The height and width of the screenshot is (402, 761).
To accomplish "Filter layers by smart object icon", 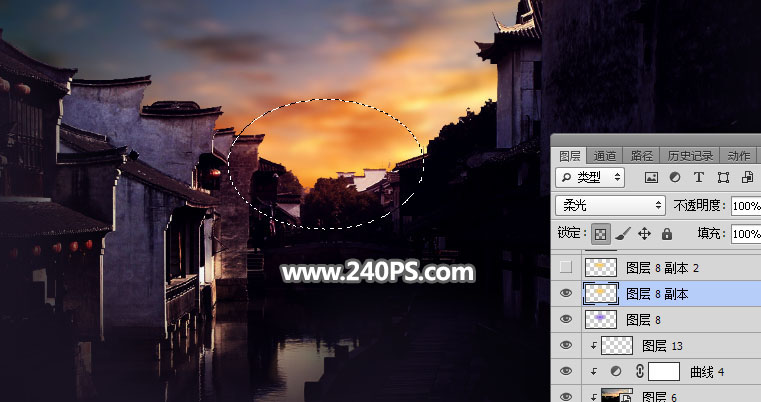I will 747,178.
